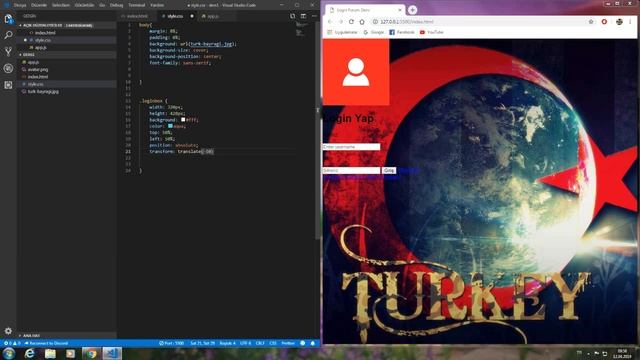Click the blue color swatch on the color line
Image resolution: width=640 pixels, height=360 pixels.
click(170, 126)
